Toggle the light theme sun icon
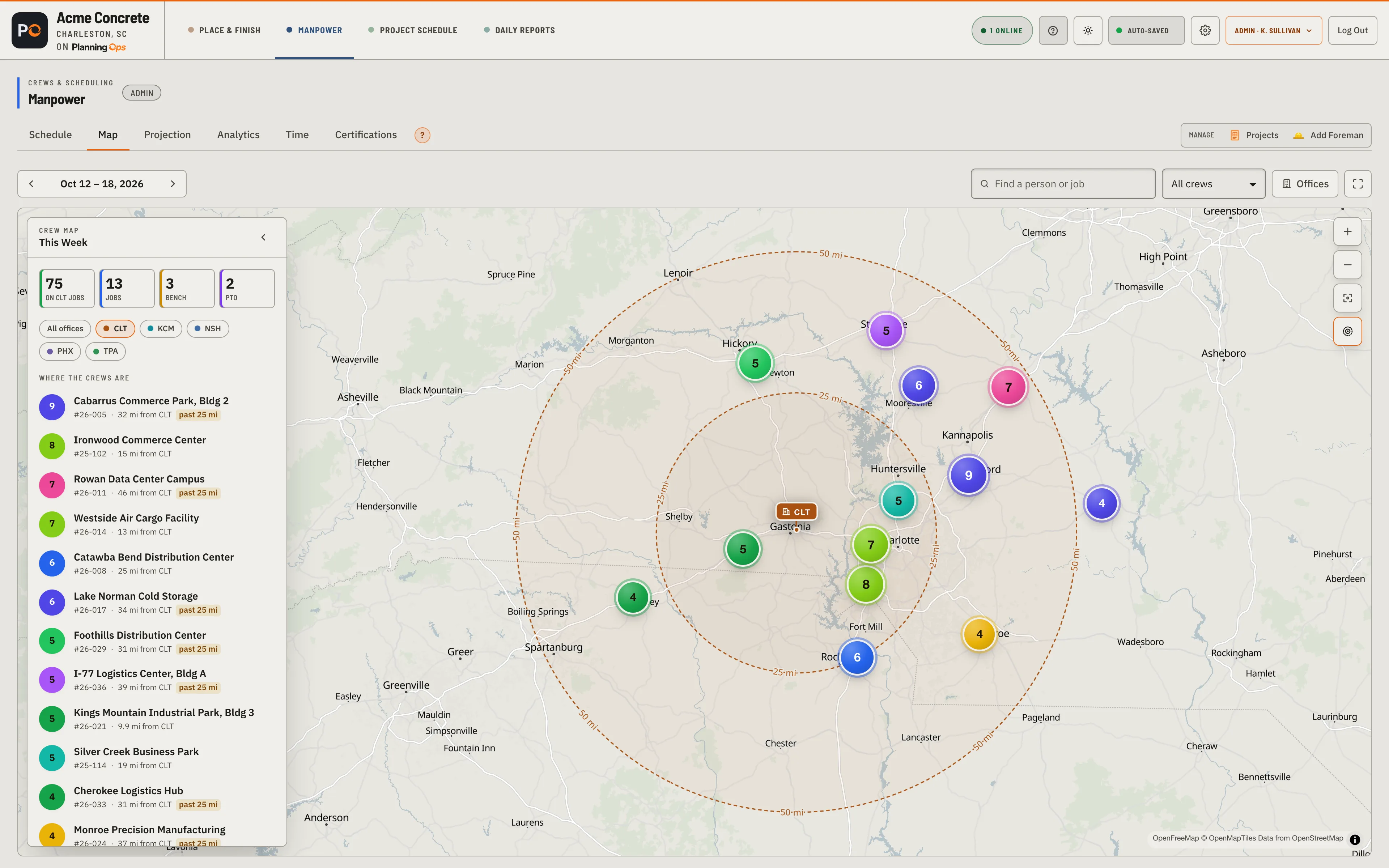This screenshot has width=1389, height=868. [x=1088, y=30]
